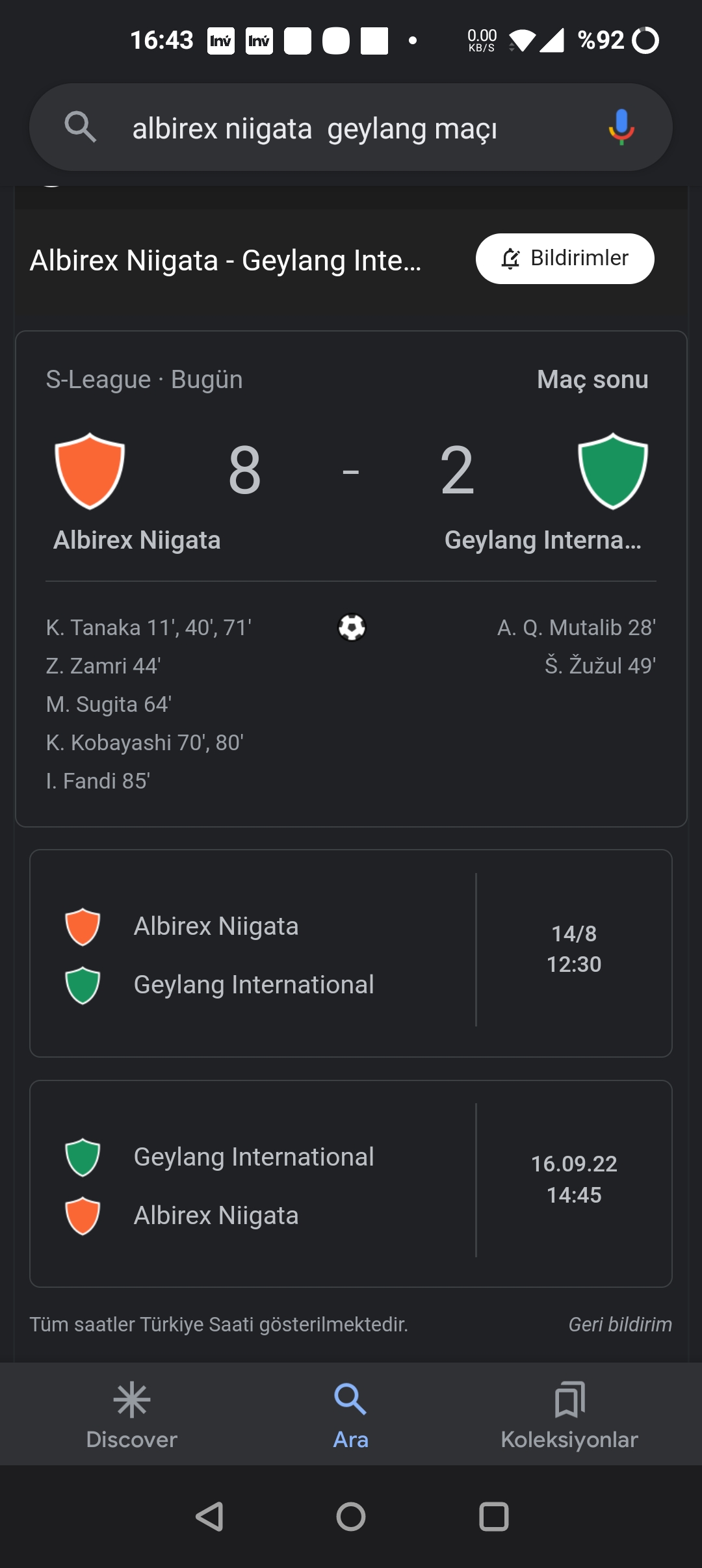
Task: Open the Albirex Niigata - Geylang match title
Action: click(226, 261)
